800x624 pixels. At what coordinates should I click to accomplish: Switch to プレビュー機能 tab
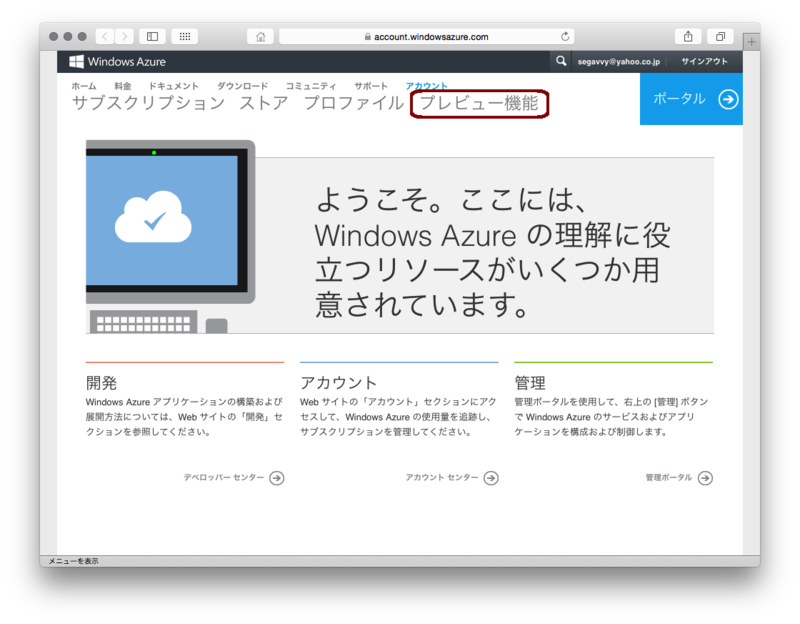click(479, 103)
